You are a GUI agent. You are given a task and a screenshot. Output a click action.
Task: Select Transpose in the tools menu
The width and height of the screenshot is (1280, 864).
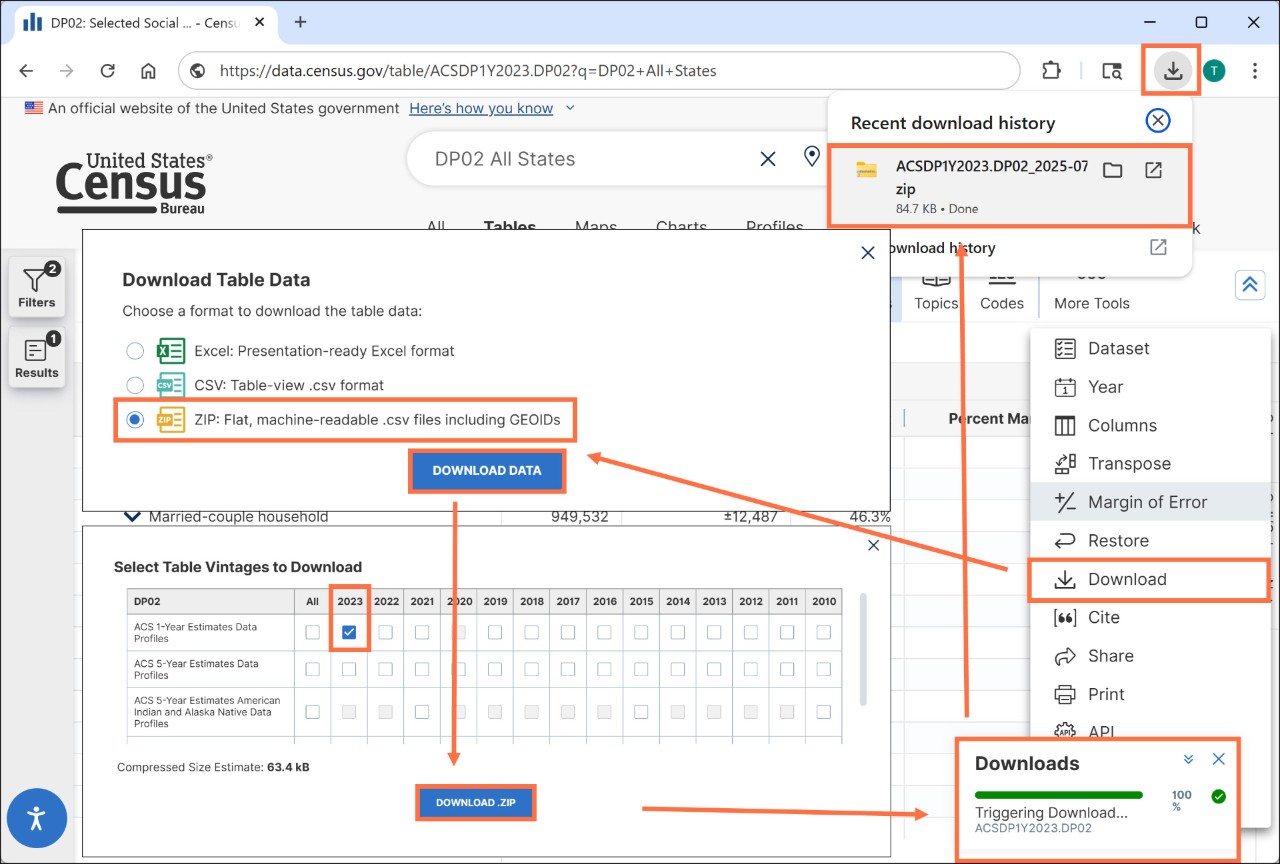pos(1150,464)
